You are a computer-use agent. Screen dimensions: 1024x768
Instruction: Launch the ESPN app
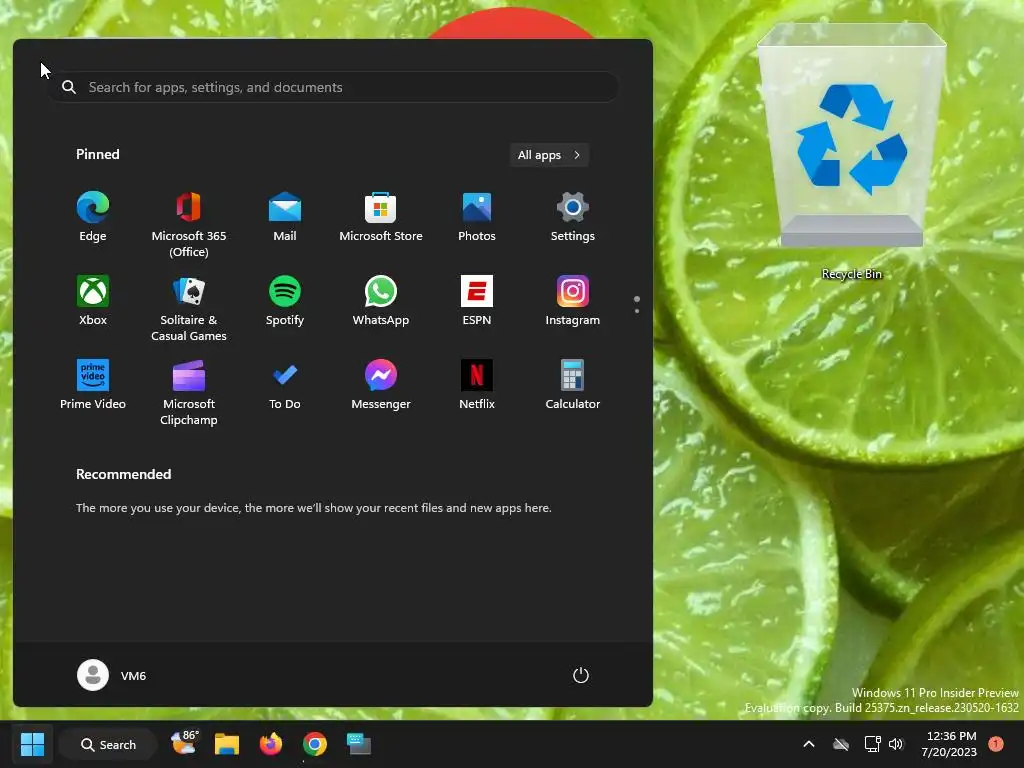[477, 300]
